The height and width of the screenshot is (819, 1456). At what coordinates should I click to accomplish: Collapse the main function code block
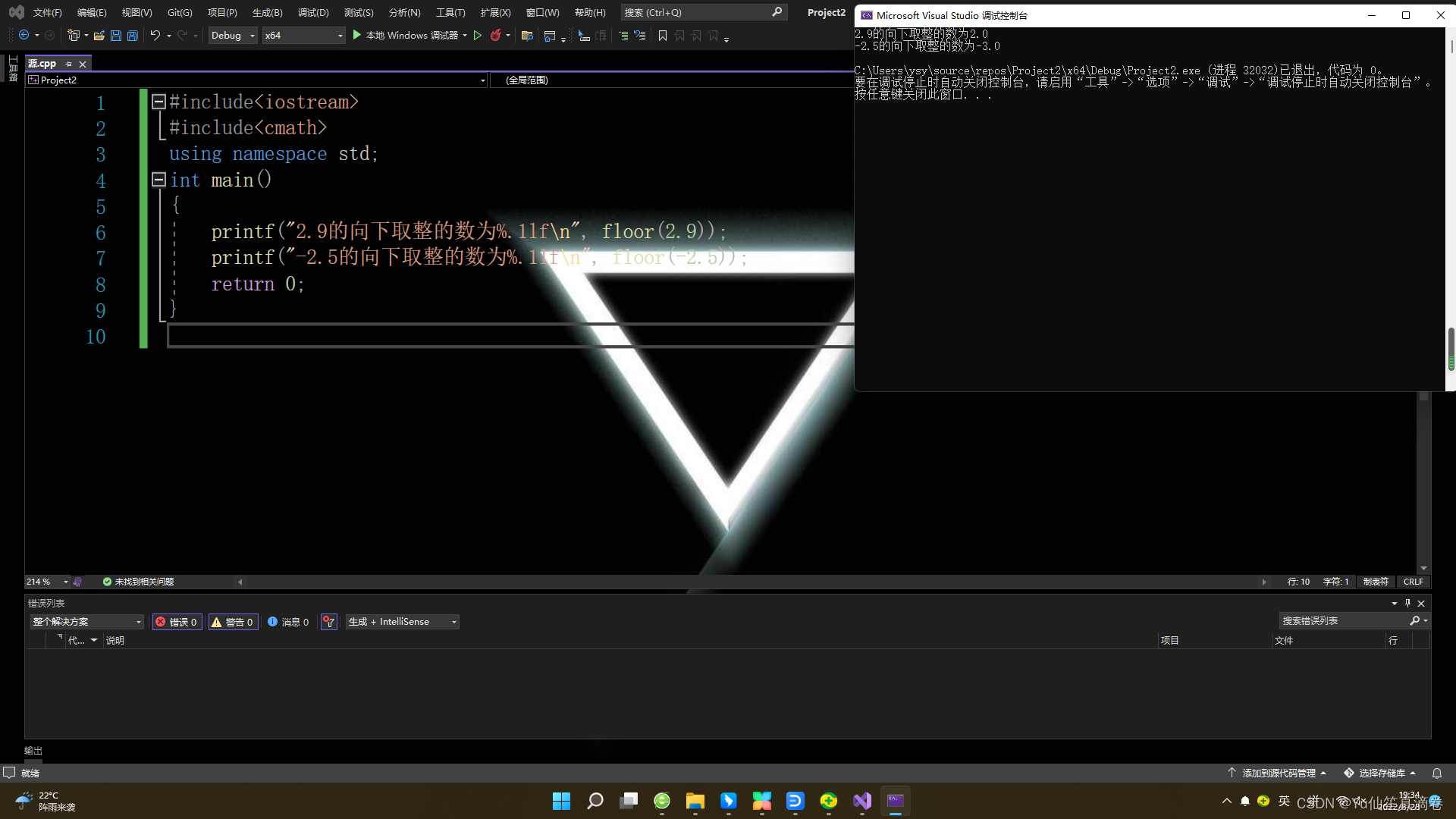158,180
